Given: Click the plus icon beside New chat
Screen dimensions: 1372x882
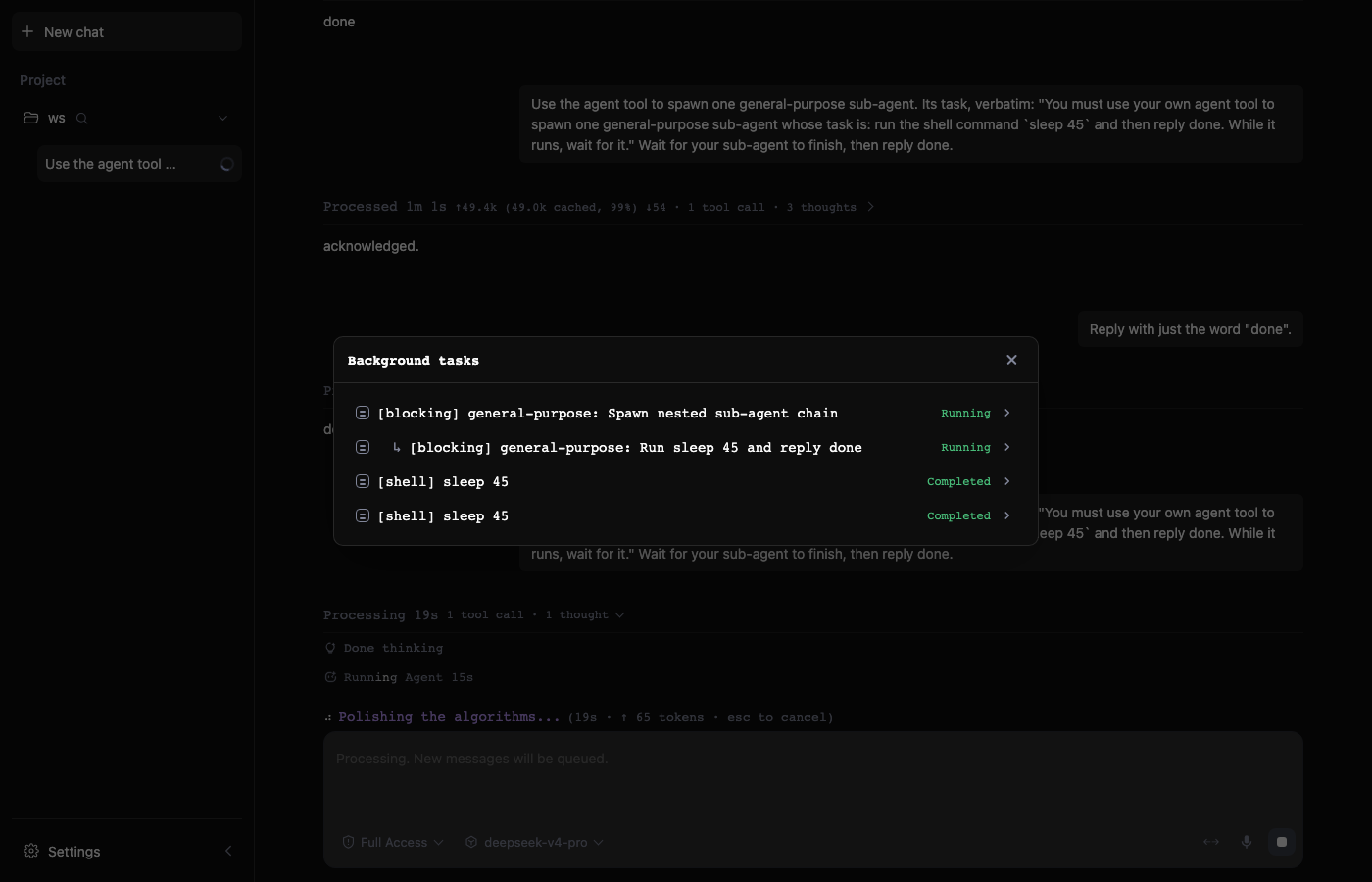Looking at the screenshot, I should (27, 31).
